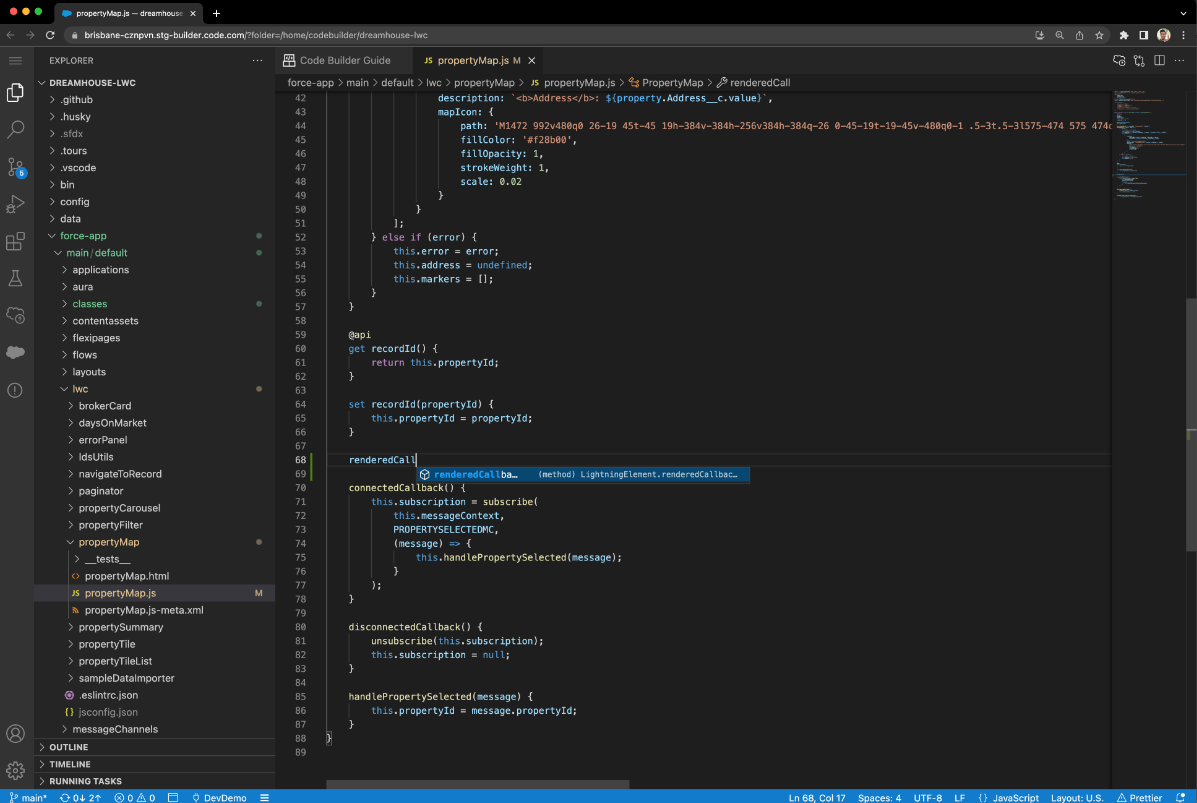Open changes compare icon in editor toolbar
The height and width of the screenshot is (803, 1197).
(1139, 60)
